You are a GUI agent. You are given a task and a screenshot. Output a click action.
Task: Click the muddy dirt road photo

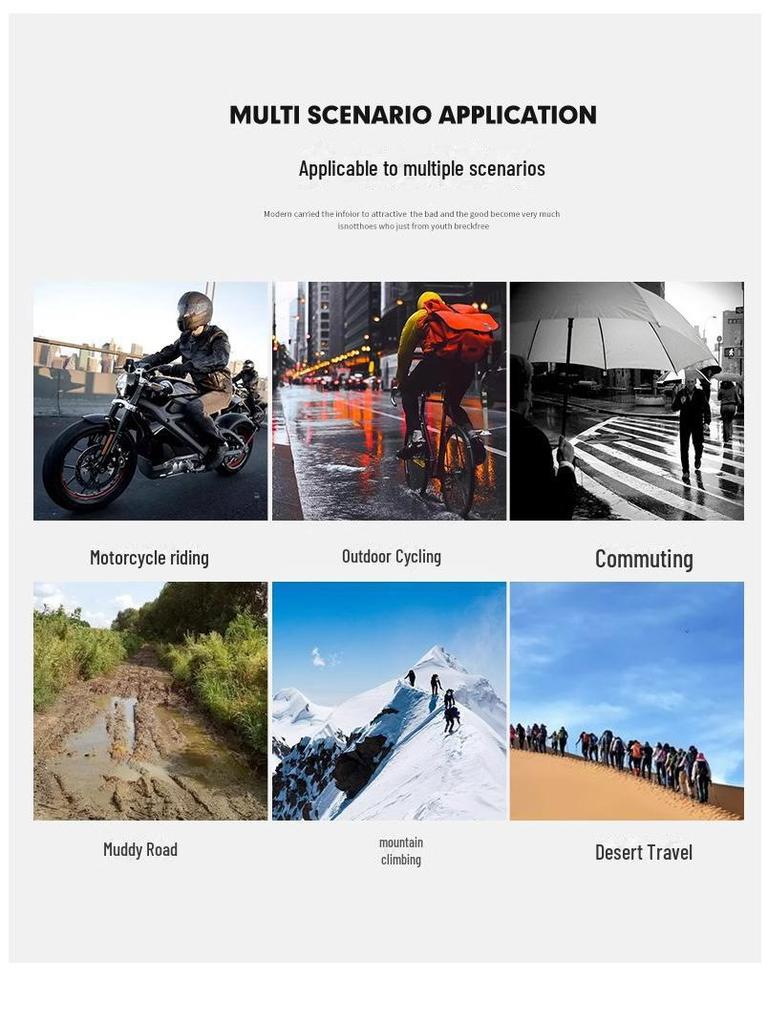pos(151,701)
